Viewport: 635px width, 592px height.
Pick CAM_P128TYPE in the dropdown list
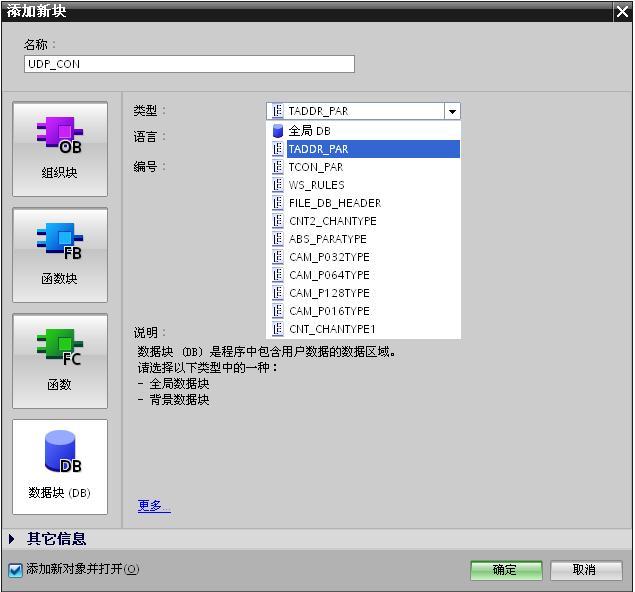[363, 293]
